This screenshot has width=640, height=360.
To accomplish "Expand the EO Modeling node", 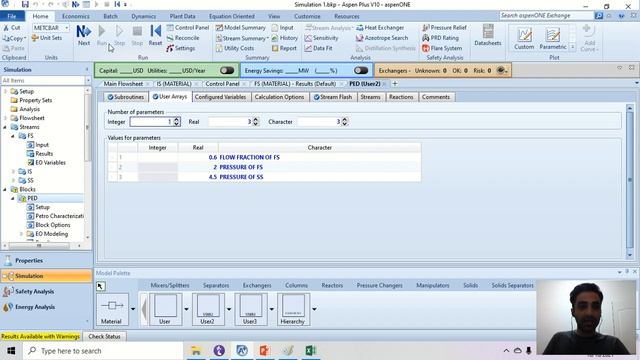I will 21,234.
